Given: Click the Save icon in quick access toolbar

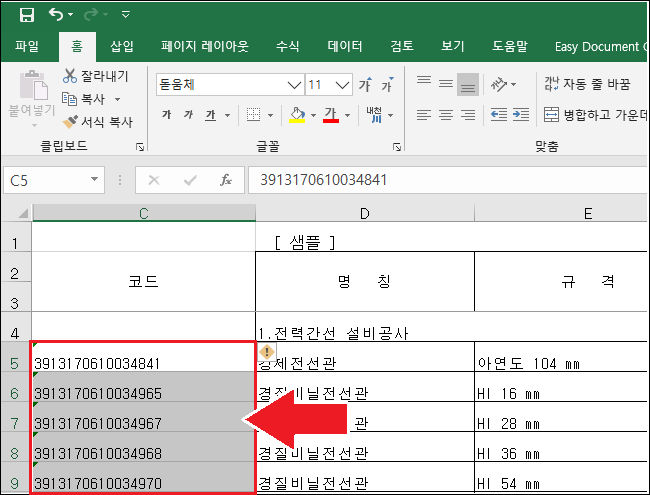Looking at the screenshot, I should pyautogui.click(x=27, y=15).
